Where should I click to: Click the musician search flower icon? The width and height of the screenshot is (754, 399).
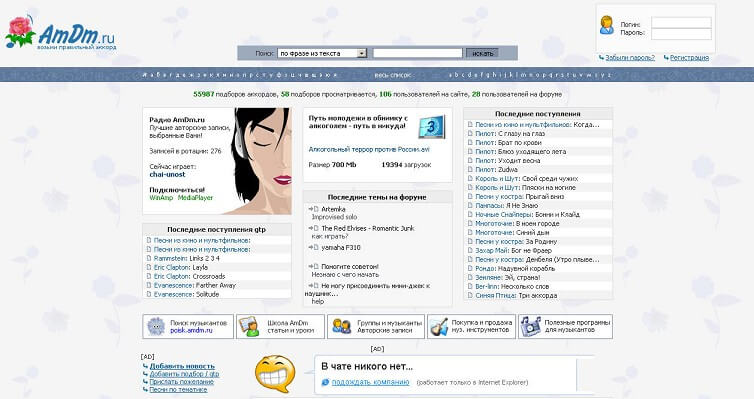tap(156, 326)
